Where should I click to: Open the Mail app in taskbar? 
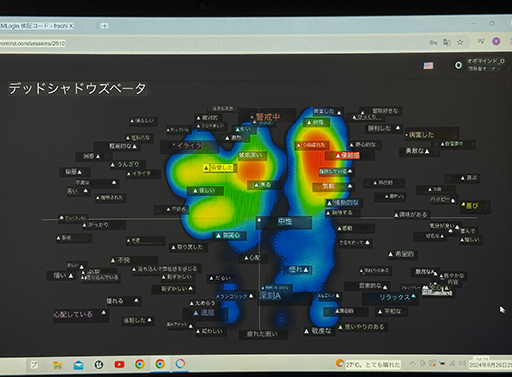pyautogui.click(x=78, y=365)
